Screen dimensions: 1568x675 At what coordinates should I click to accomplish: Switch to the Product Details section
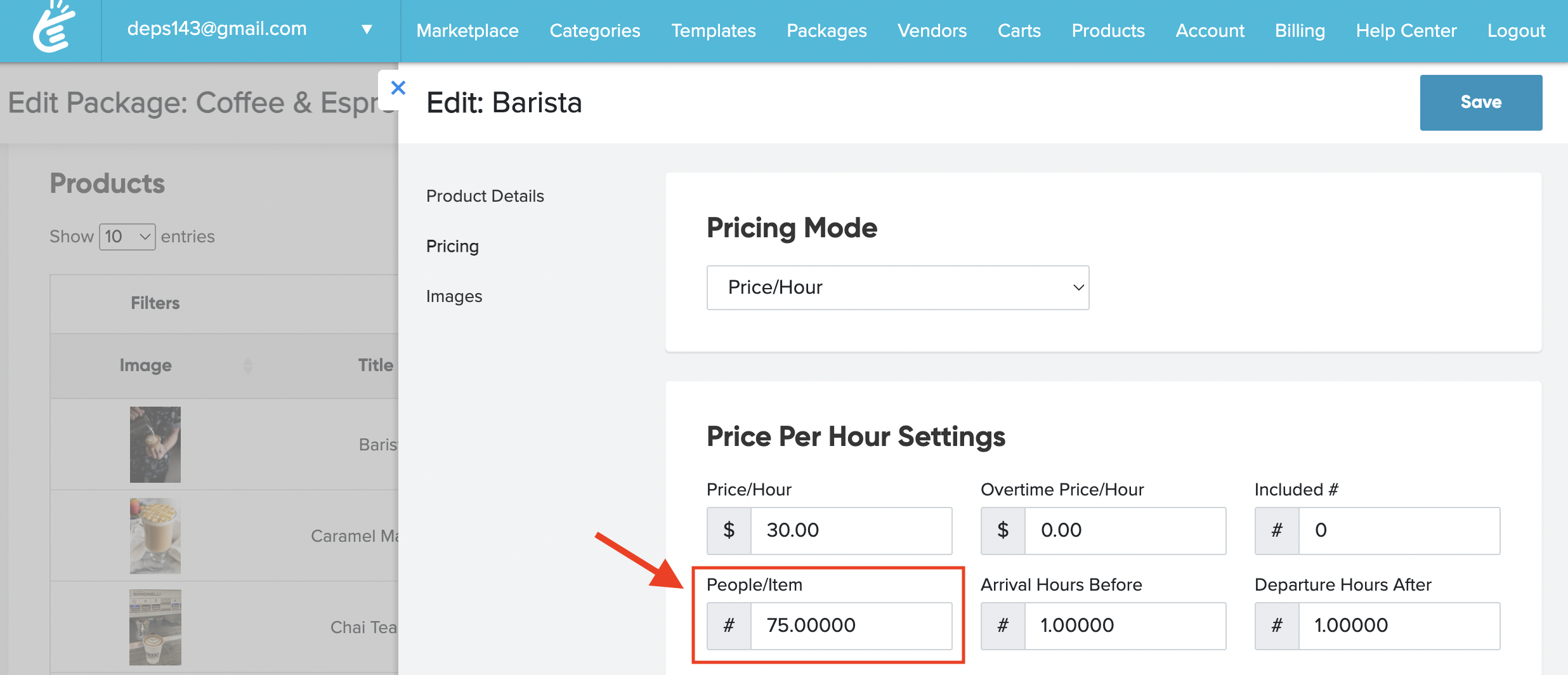point(485,196)
